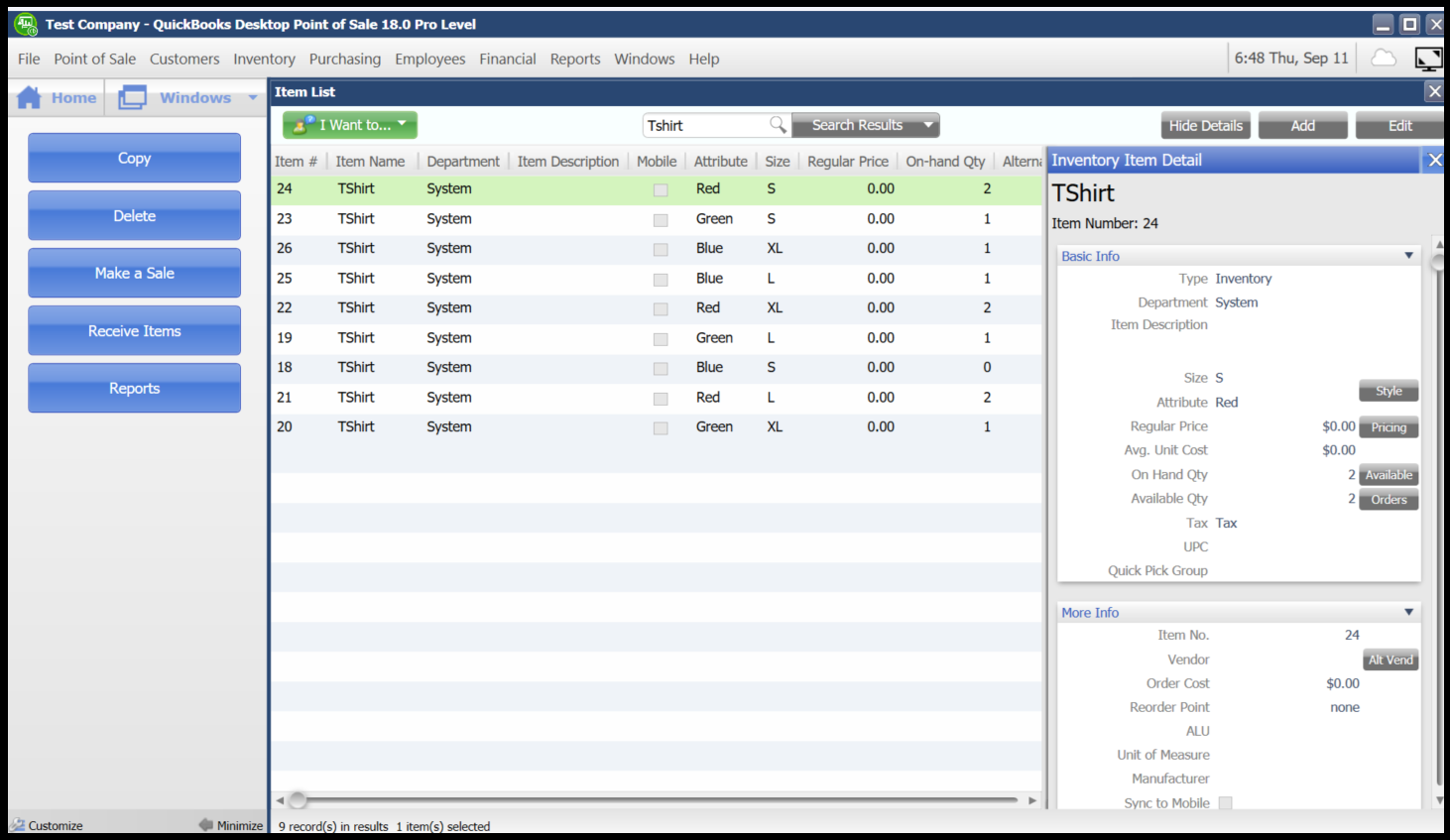Click the Tshirt search input field
The image size is (1450, 840).
pos(704,126)
